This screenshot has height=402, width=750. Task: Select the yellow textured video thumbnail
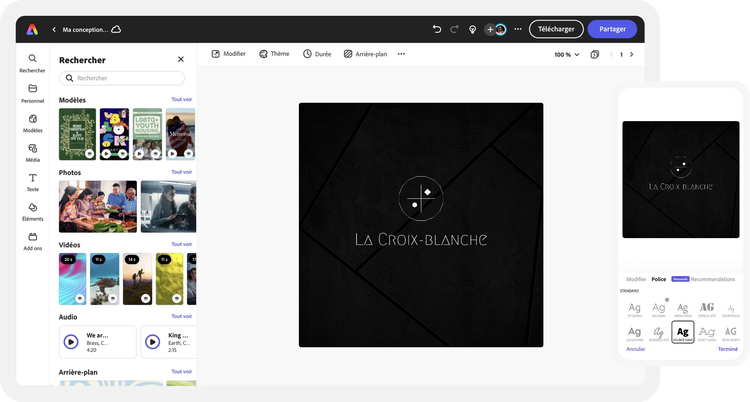coord(170,279)
